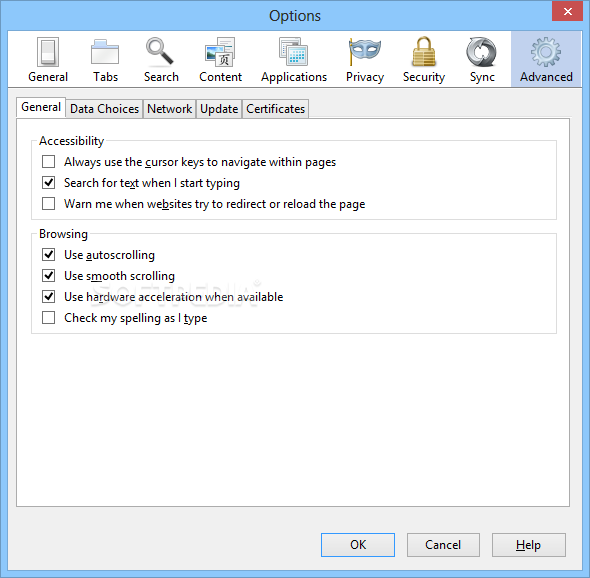Switch to the Update tab
The height and width of the screenshot is (578, 590).
click(219, 109)
